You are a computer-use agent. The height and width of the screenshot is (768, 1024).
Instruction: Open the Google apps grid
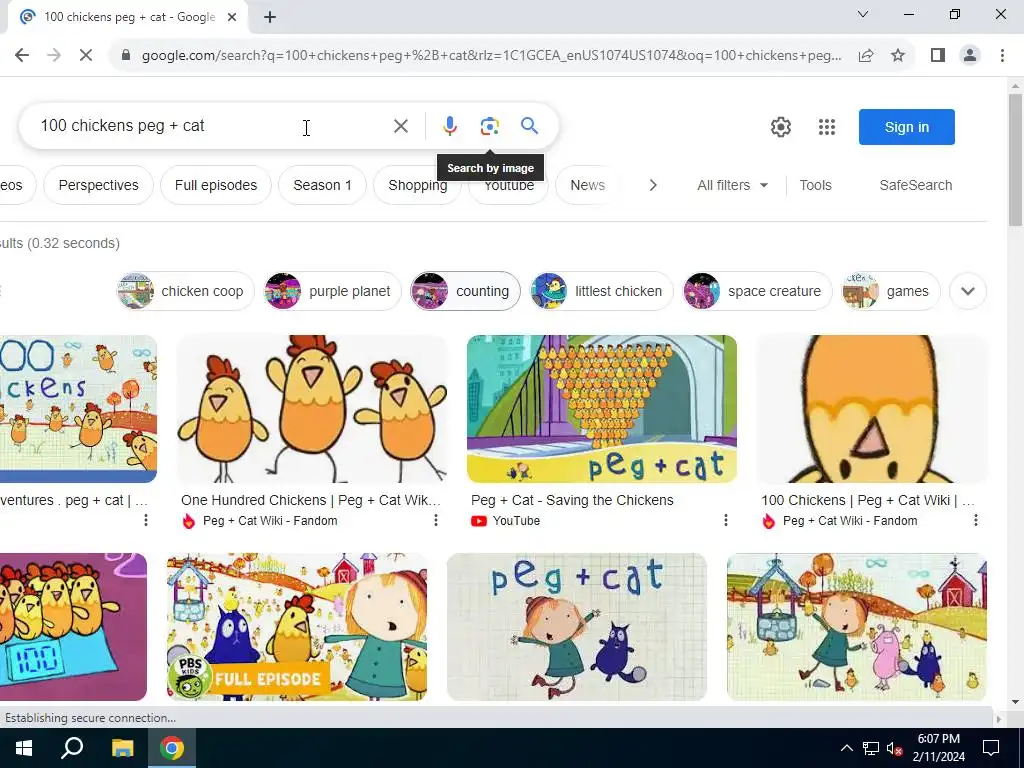point(827,127)
